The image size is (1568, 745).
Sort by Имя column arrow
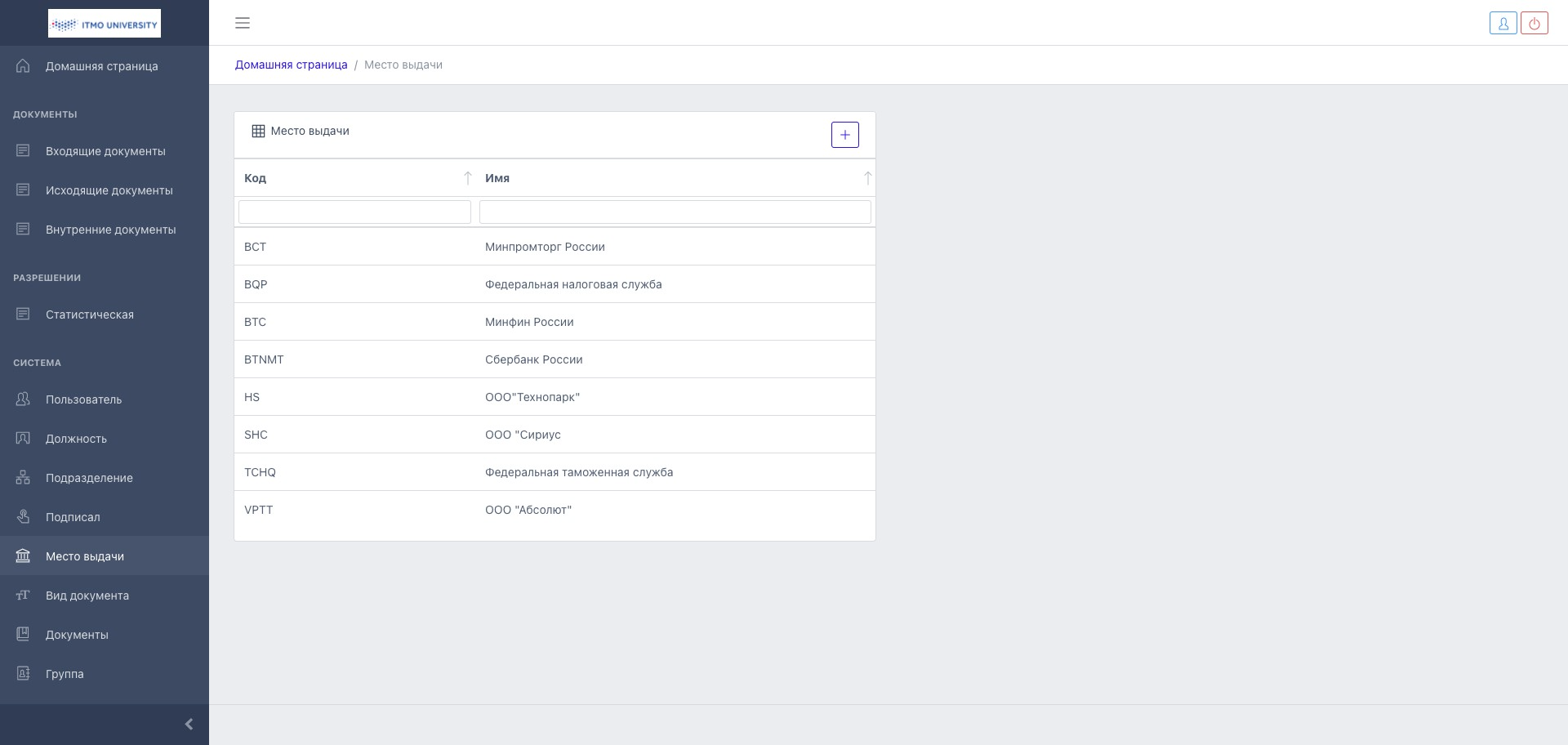pos(867,178)
